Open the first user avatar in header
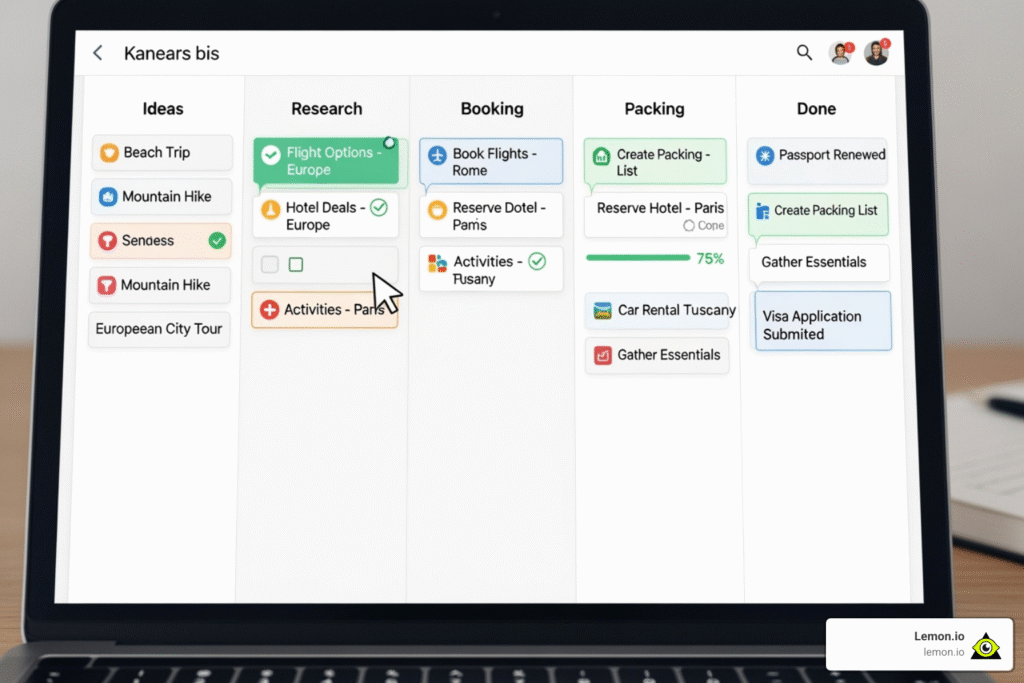This screenshot has width=1024, height=683. tap(840, 54)
